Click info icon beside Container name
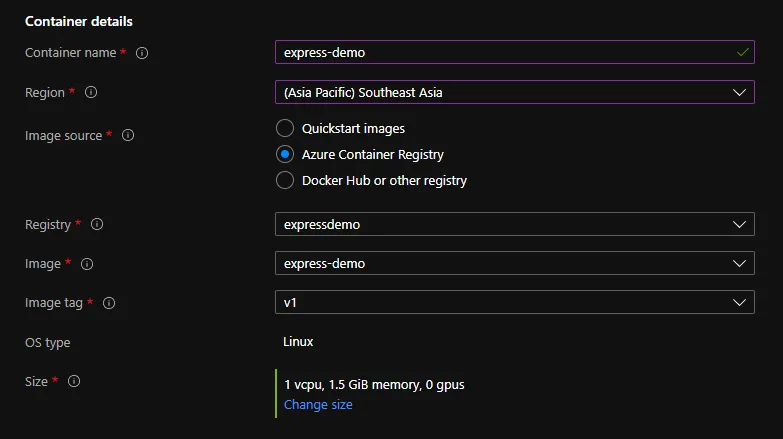783x439 pixels. click(142, 53)
